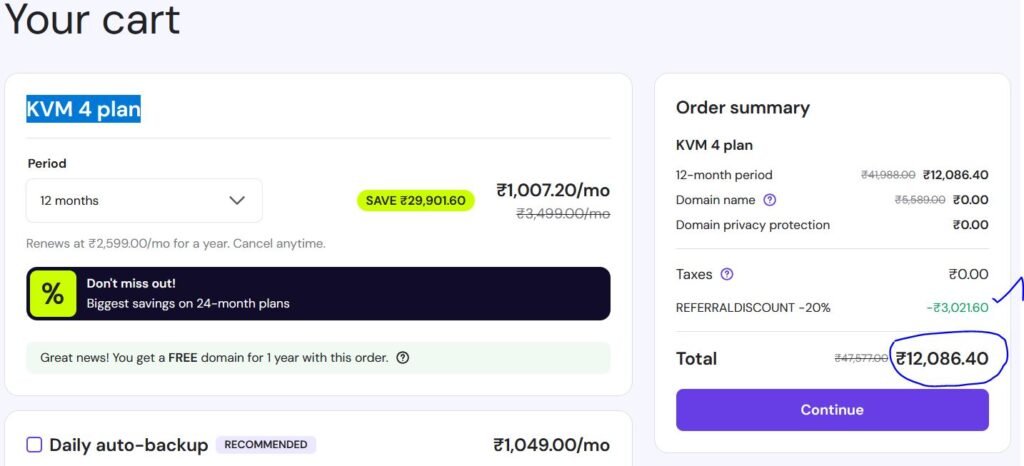1024x466 pixels.
Task: Click the free domain info icon
Action: [x=402, y=358]
